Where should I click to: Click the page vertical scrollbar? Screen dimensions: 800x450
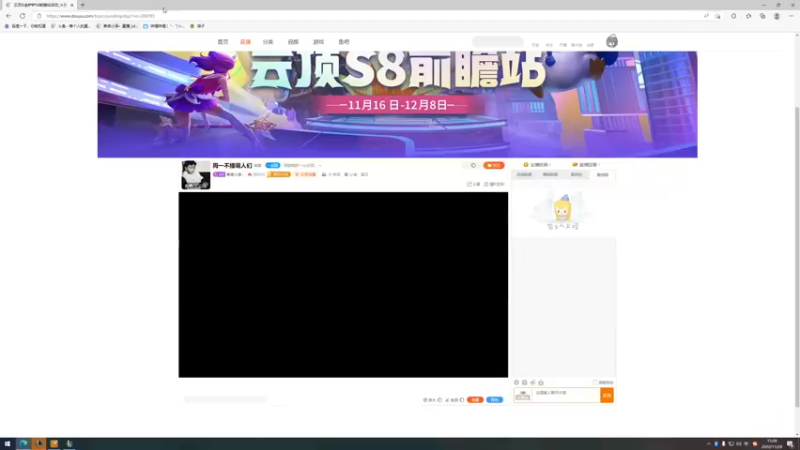tap(797, 255)
